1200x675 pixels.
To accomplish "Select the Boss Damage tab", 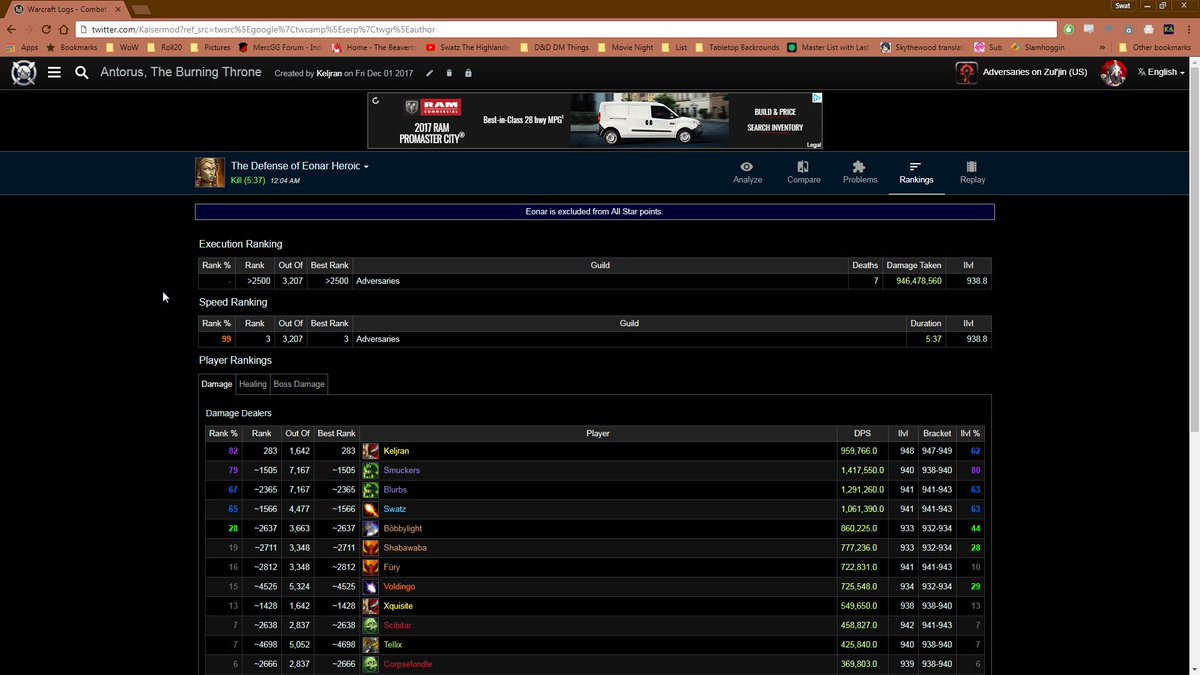I will [299, 384].
